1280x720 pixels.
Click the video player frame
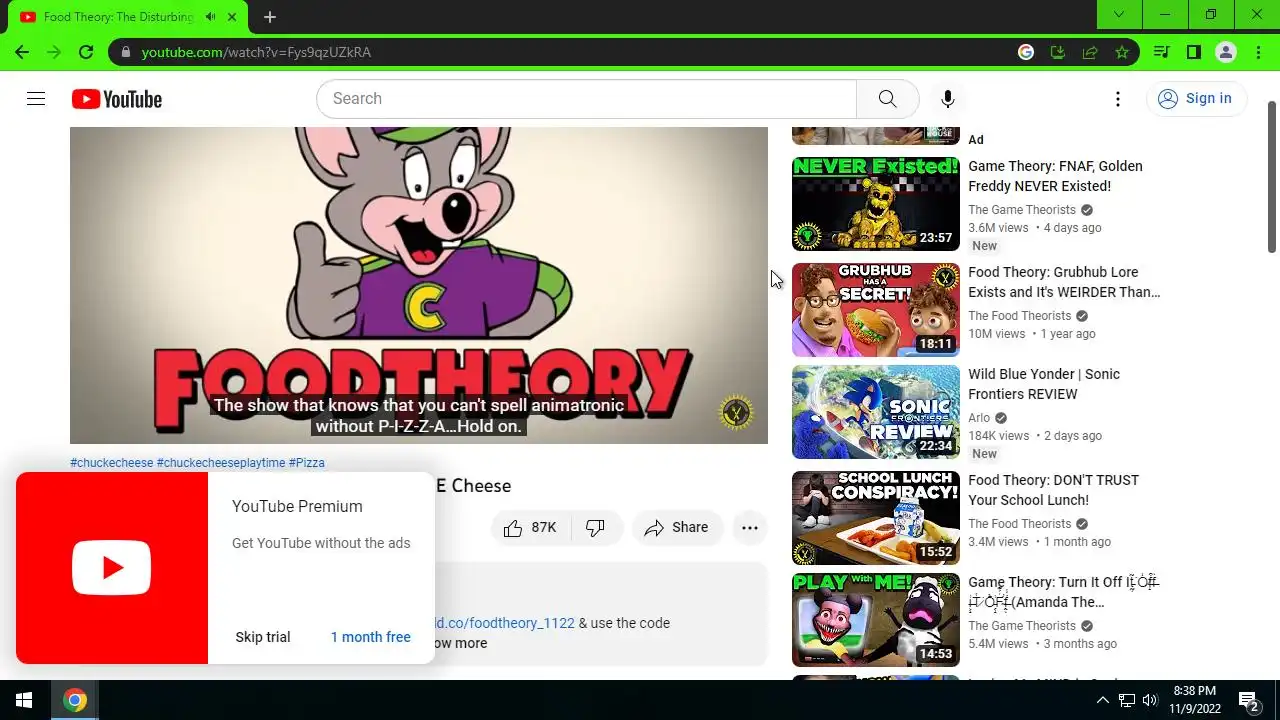[x=419, y=285]
